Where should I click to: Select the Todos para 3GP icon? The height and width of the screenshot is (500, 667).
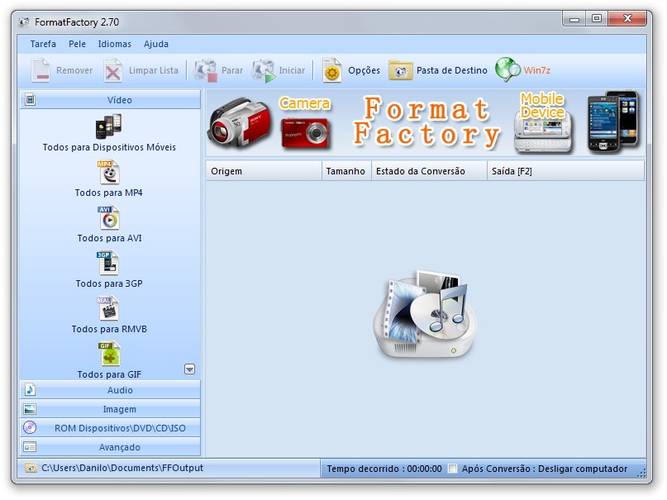coord(108,263)
